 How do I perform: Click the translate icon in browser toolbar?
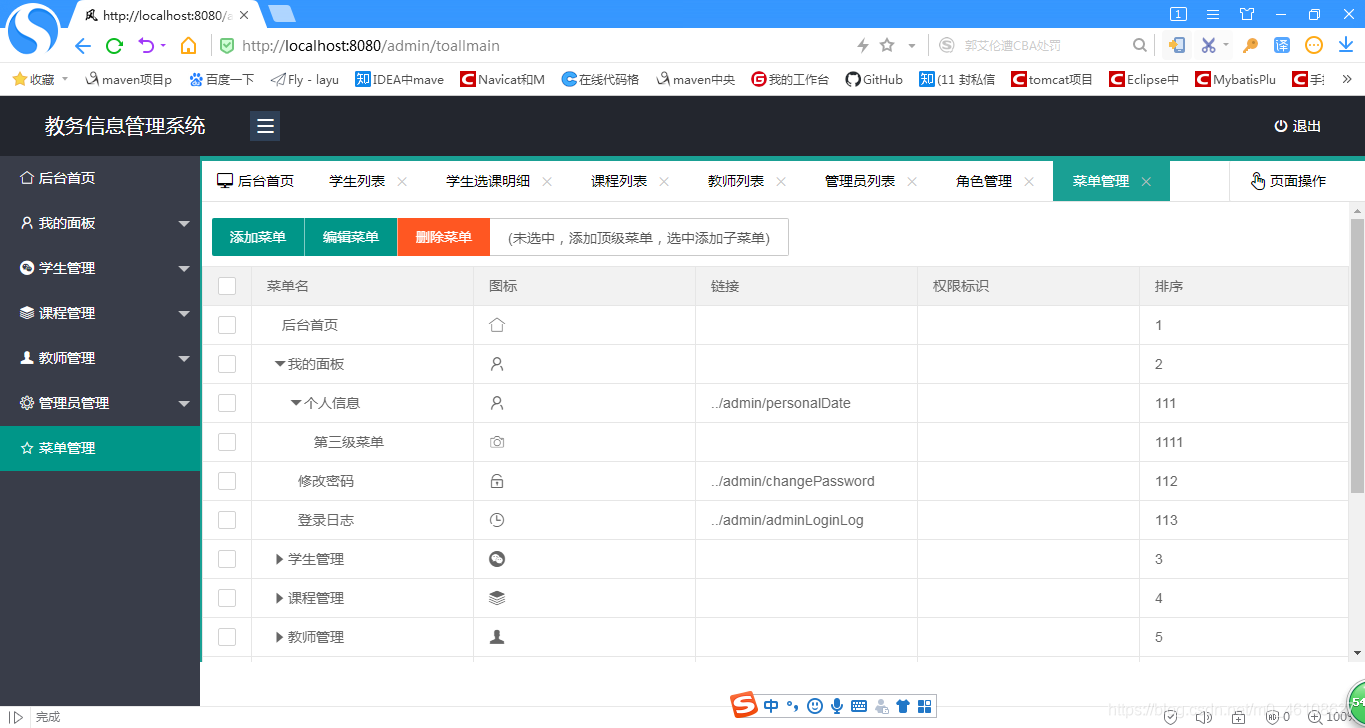click(1282, 46)
